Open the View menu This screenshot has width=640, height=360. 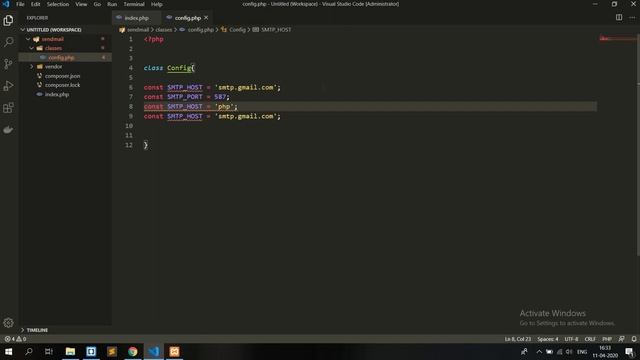tap(81, 4)
